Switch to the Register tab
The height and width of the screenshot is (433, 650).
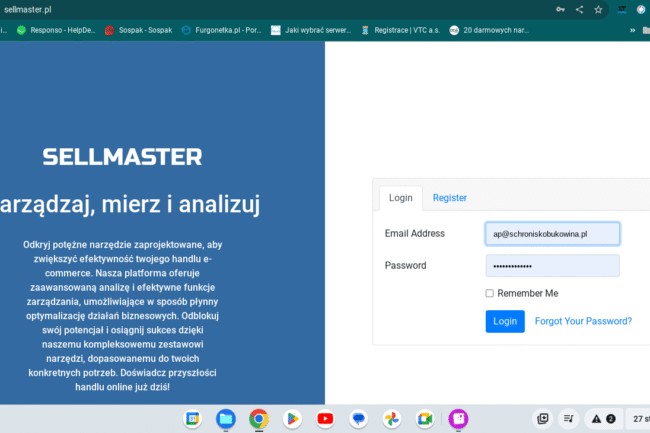pos(450,198)
